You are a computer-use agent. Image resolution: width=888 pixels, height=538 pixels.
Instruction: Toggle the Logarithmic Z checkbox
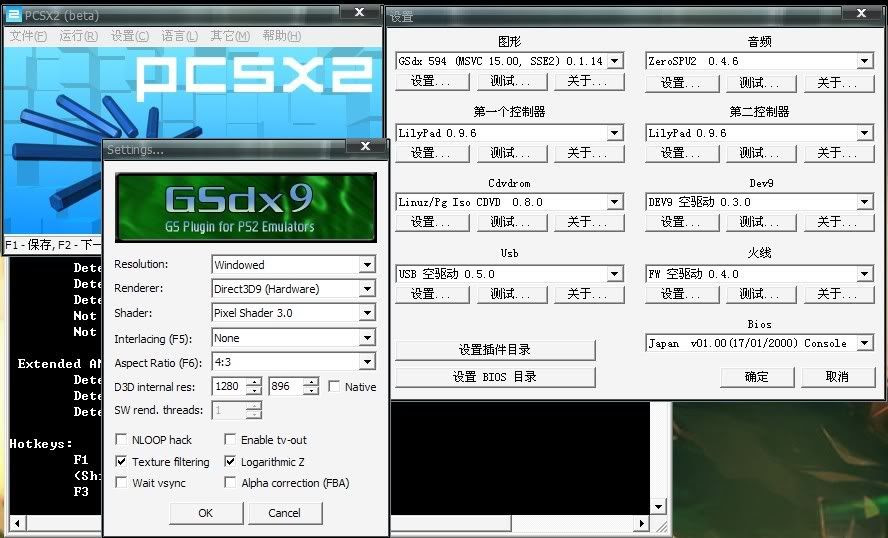click(230, 462)
